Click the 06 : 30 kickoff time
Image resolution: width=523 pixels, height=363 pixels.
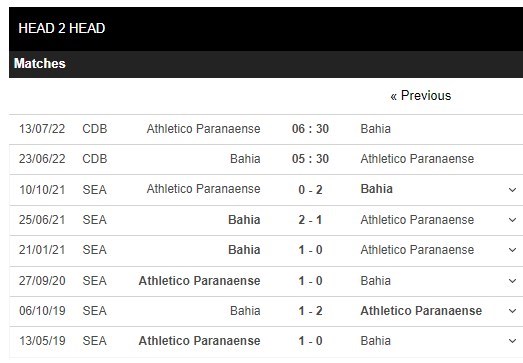tap(310, 129)
